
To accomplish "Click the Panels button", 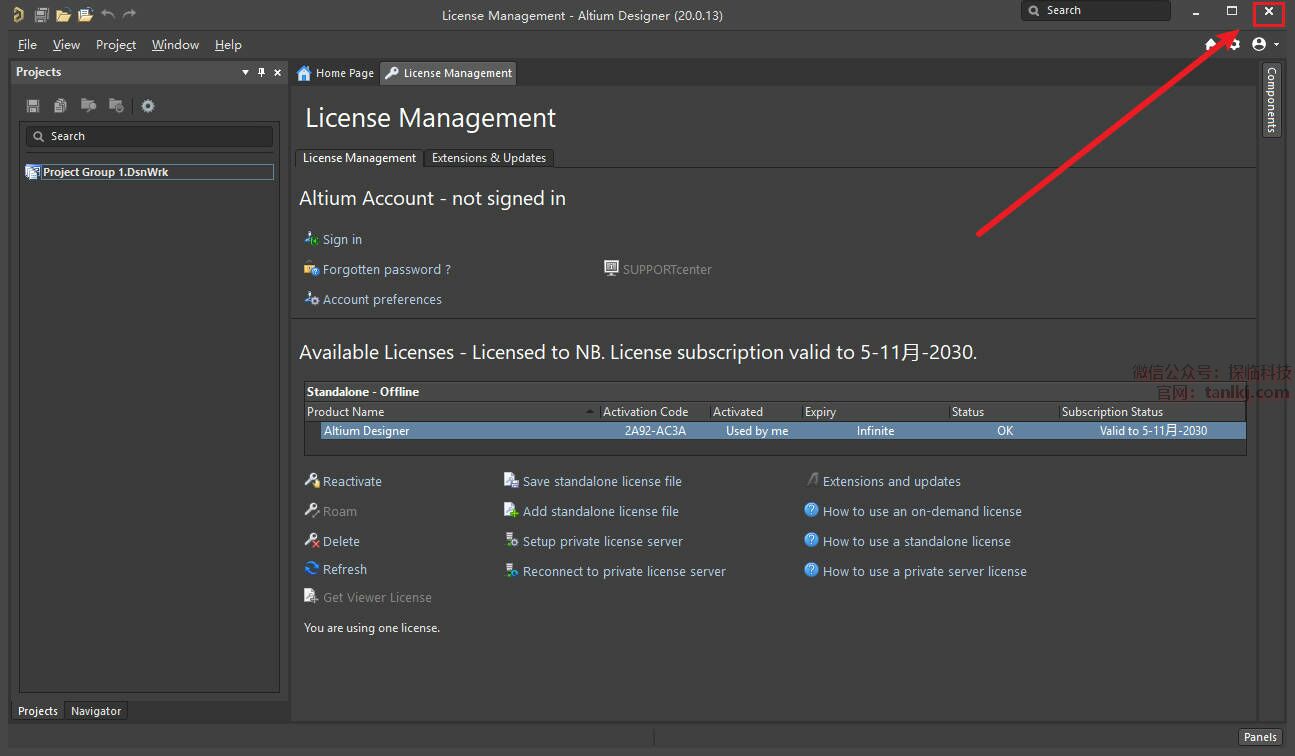I will [x=1260, y=737].
